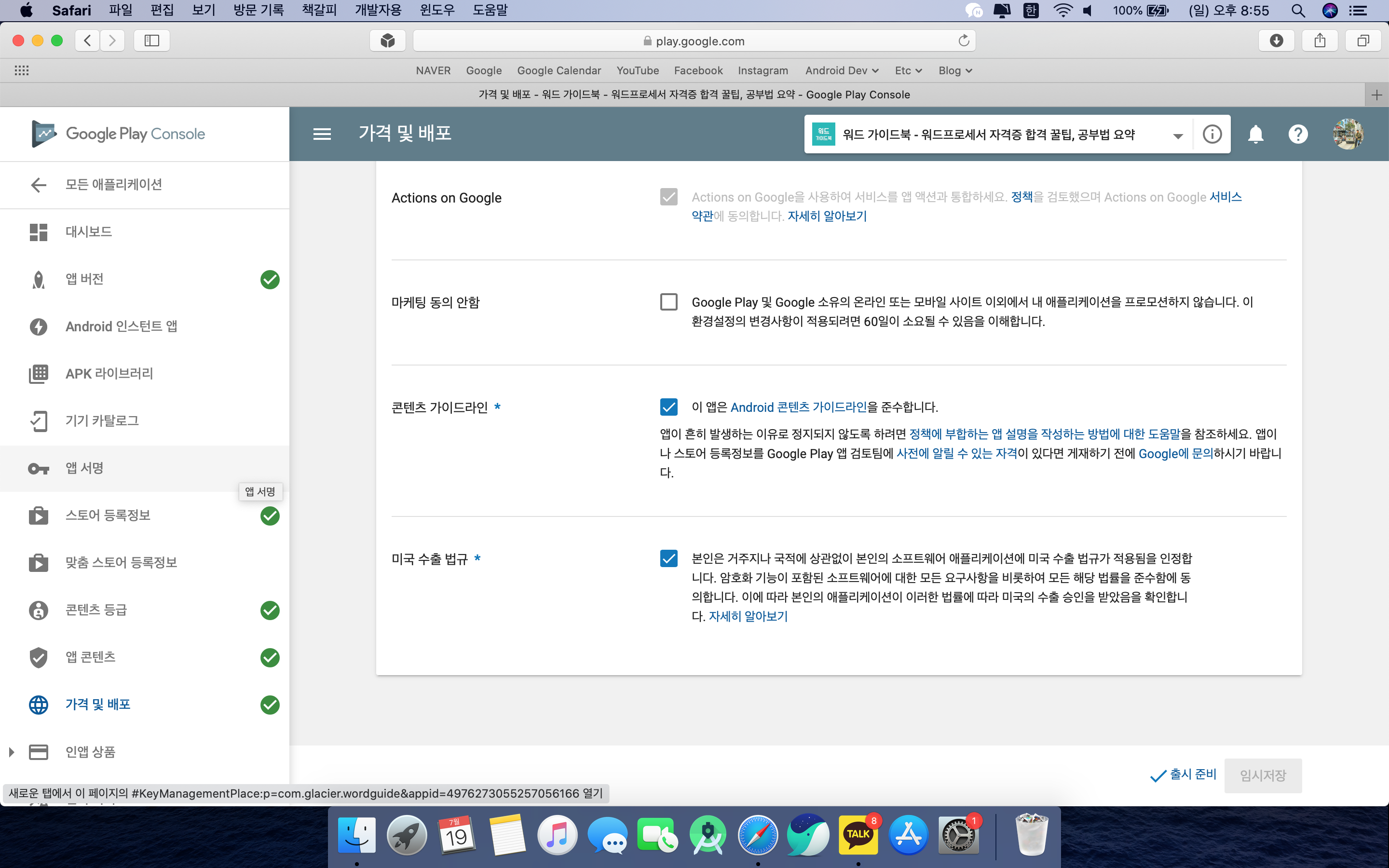Click the app info circle icon
This screenshot has width=1389, height=868.
point(1212,135)
